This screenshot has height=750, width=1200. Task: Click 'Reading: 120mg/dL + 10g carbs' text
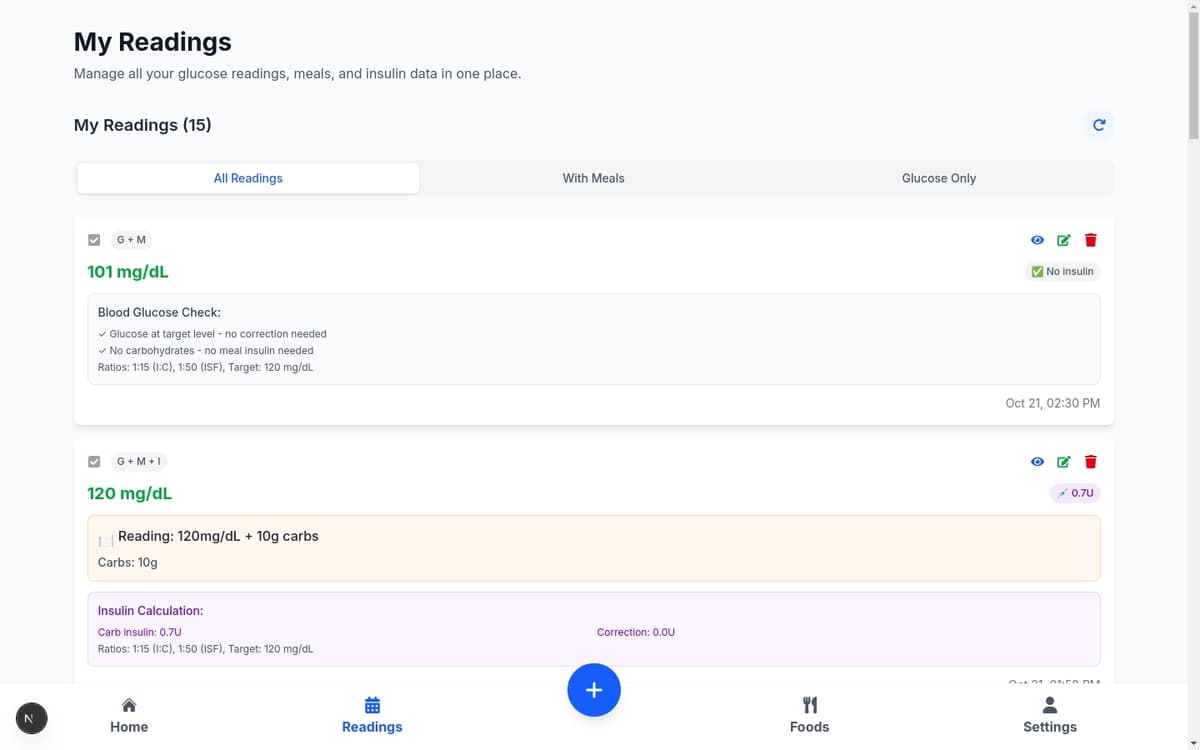218,536
